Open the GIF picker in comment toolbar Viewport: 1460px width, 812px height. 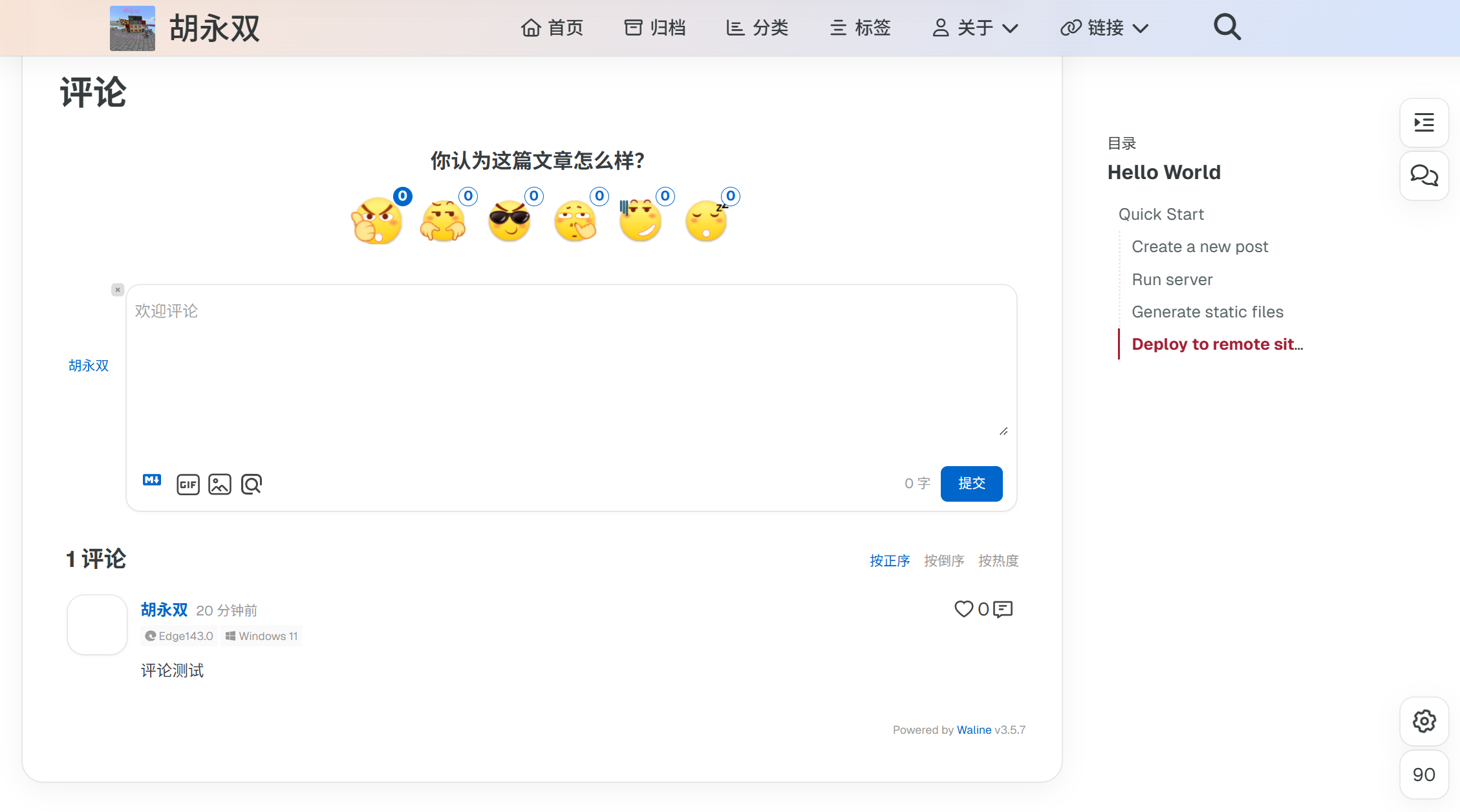pyautogui.click(x=188, y=484)
